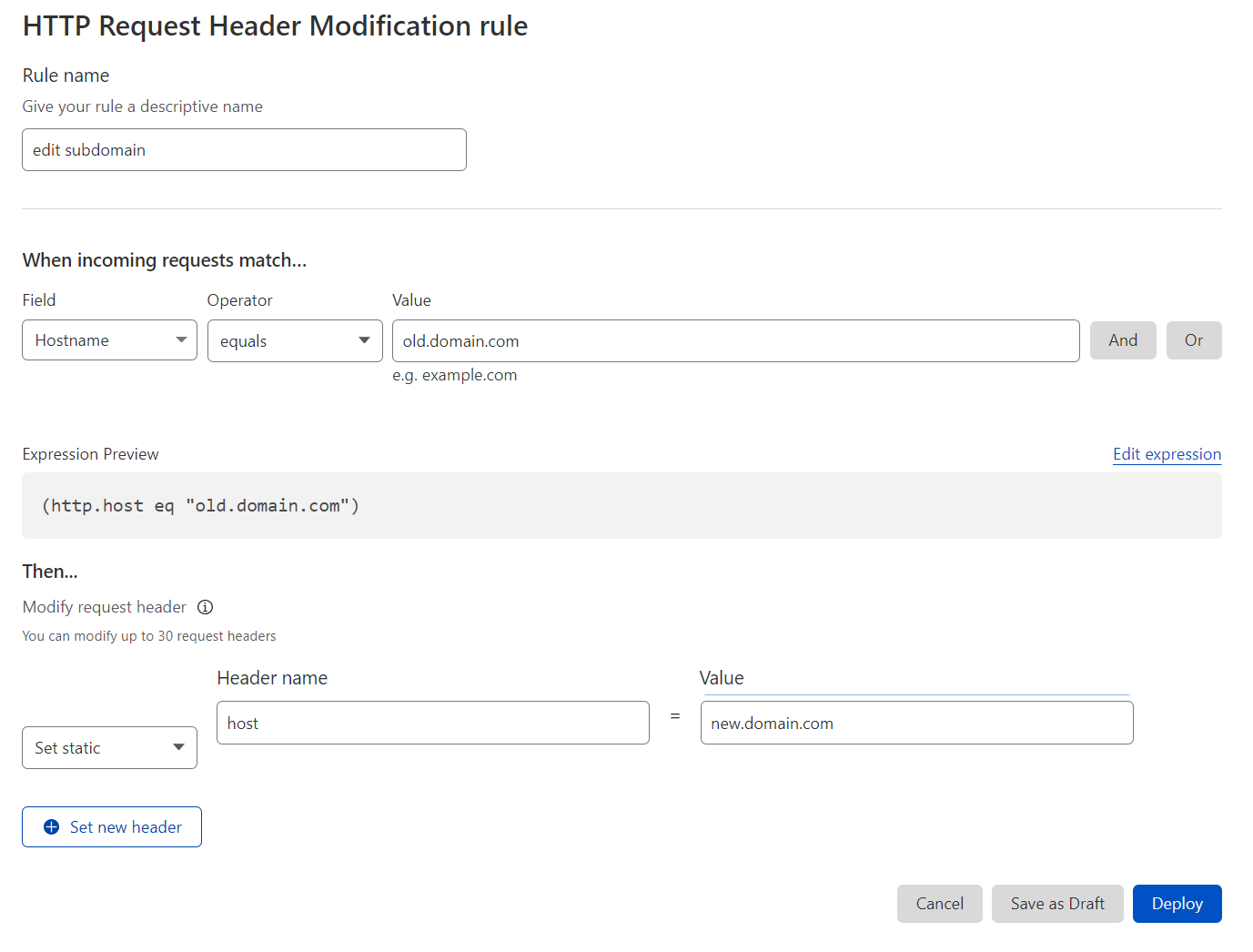This screenshot has height=952, width=1253.
Task: Click the info icon beside Modify request header
Action: pos(206,607)
